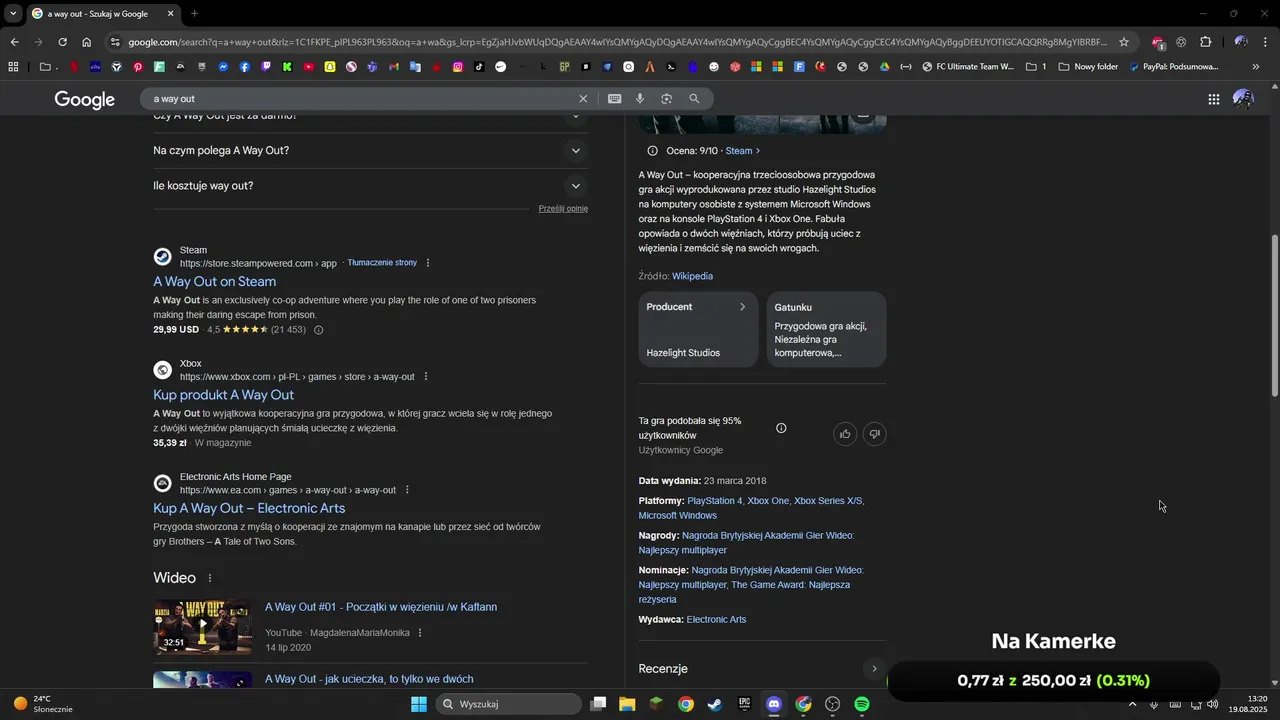
Task: Open the Spotify taskbar icon
Action: (862, 704)
